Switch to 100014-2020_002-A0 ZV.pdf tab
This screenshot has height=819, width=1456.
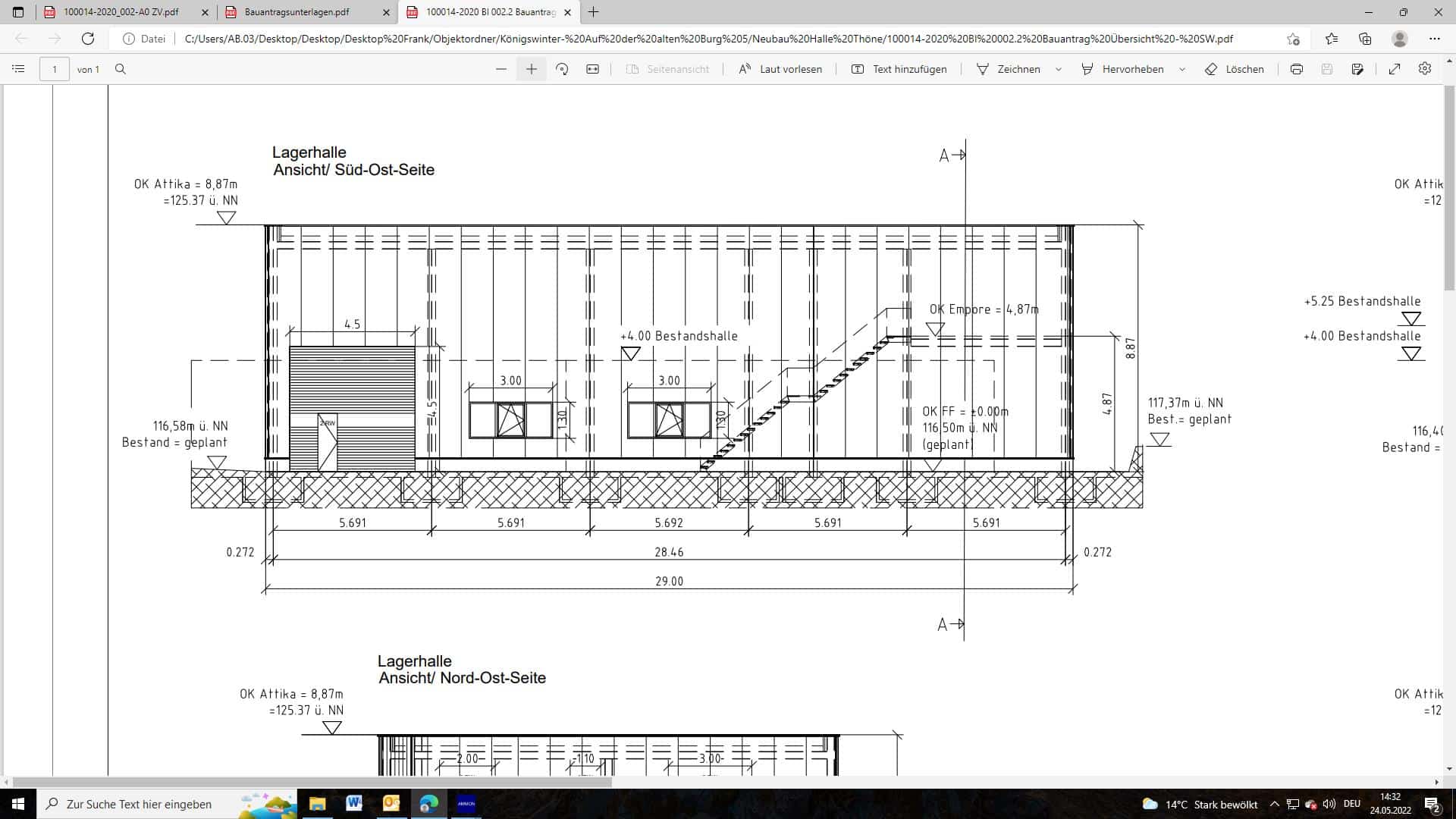pos(121,12)
